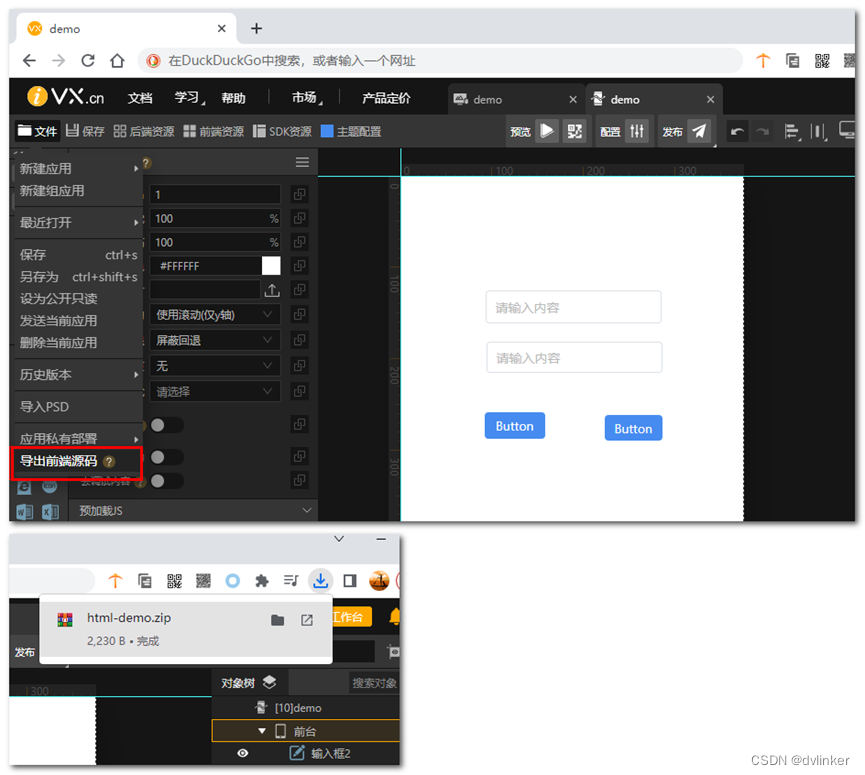Open the 文件 menu
865x775 pixels.
tap(37, 131)
